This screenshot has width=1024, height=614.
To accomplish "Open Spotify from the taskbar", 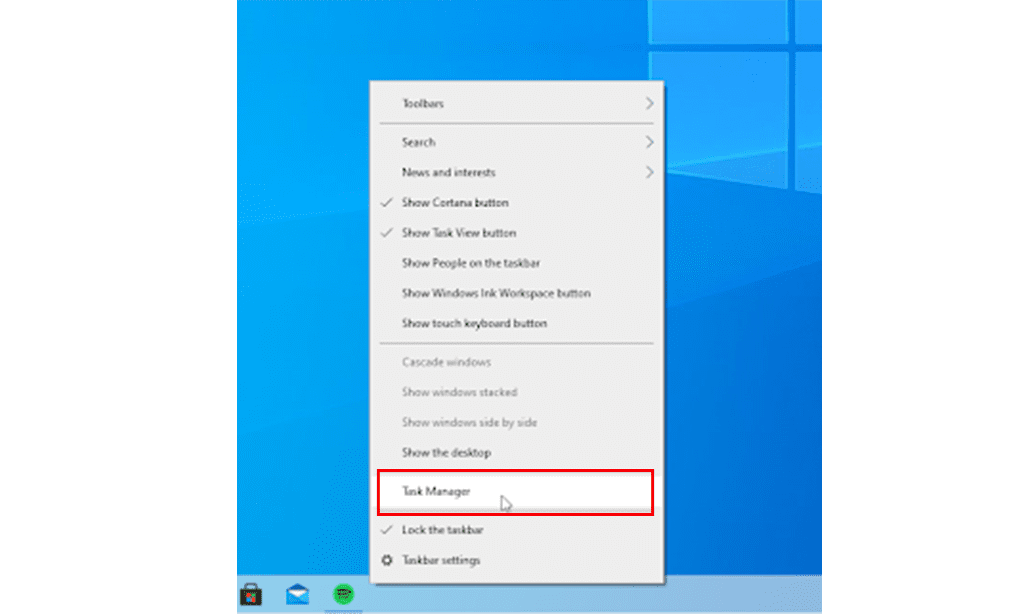I will tap(344, 595).
